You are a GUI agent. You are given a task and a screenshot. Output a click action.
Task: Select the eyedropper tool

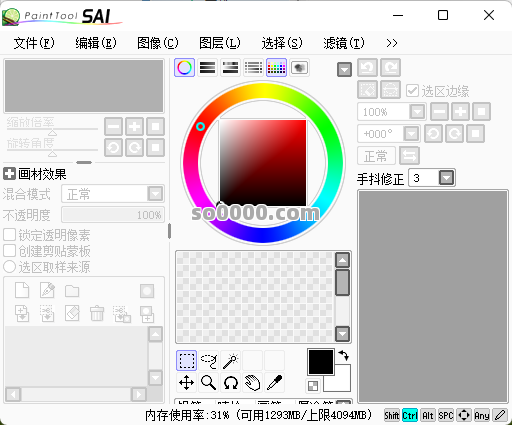point(274,382)
